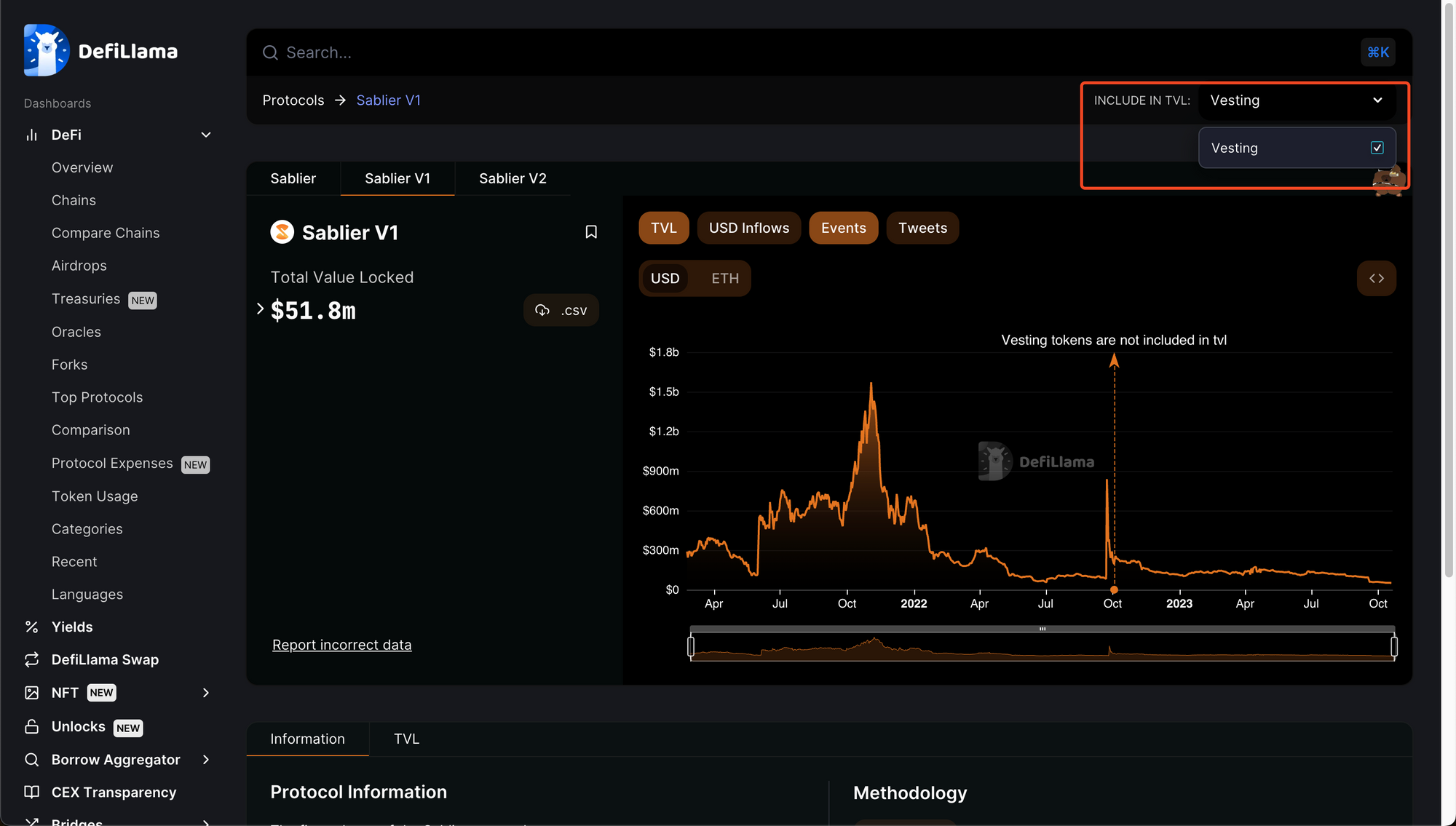This screenshot has width=1456, height=826.
Task: Switch to the Sablier V2 tab
Action: (x=513, y=178)
